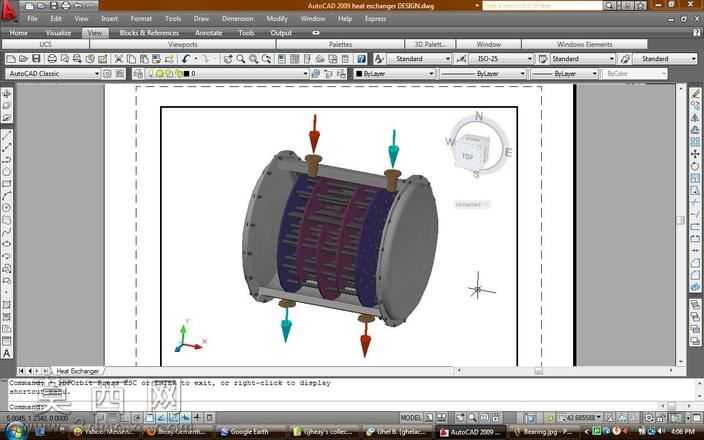The height and width of the screenshot is (440, 704).
Task: Copy selection using the Copy icon
Action: coord(131,59)
